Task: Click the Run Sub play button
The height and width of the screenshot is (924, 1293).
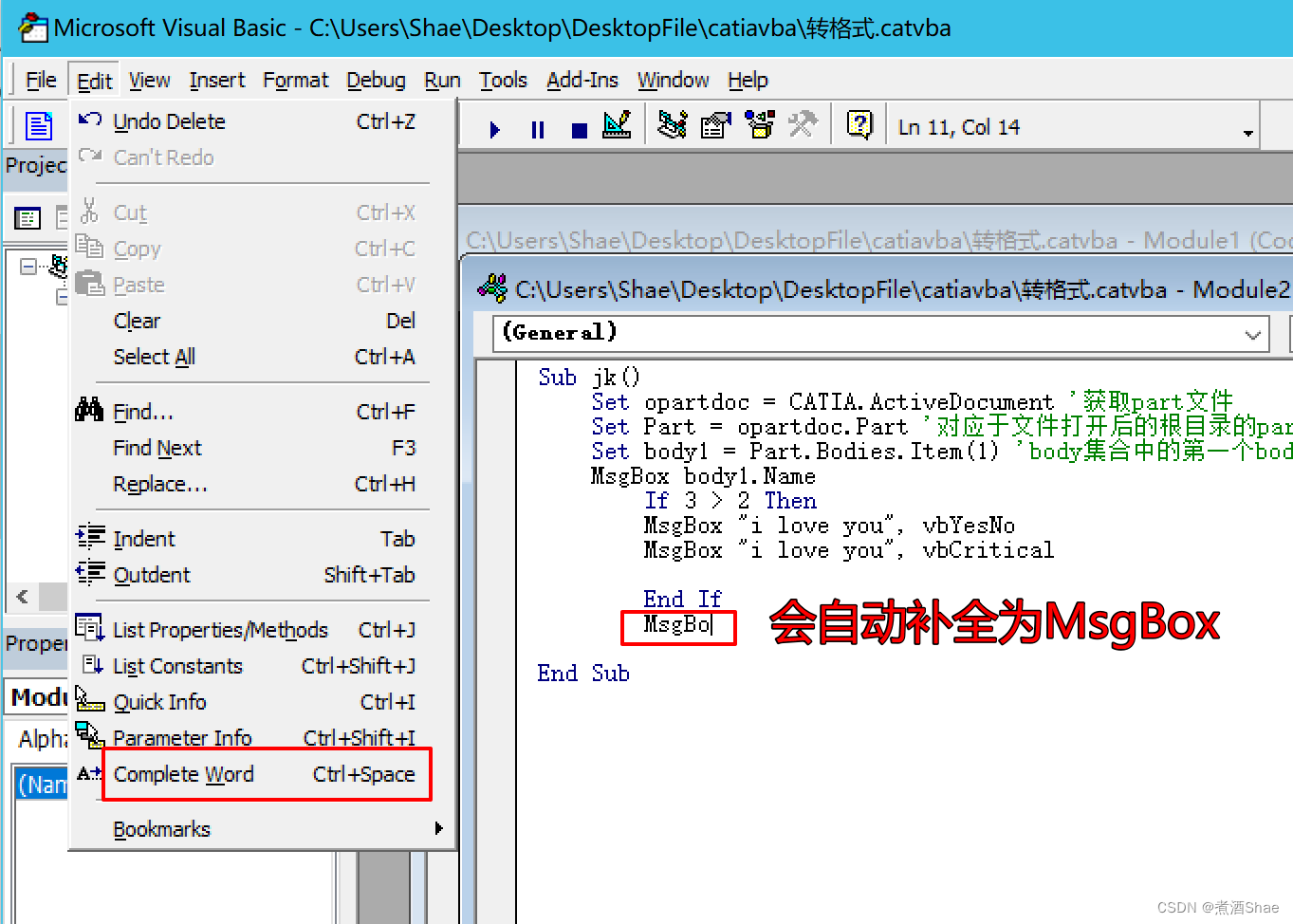Action: [494, 129]
